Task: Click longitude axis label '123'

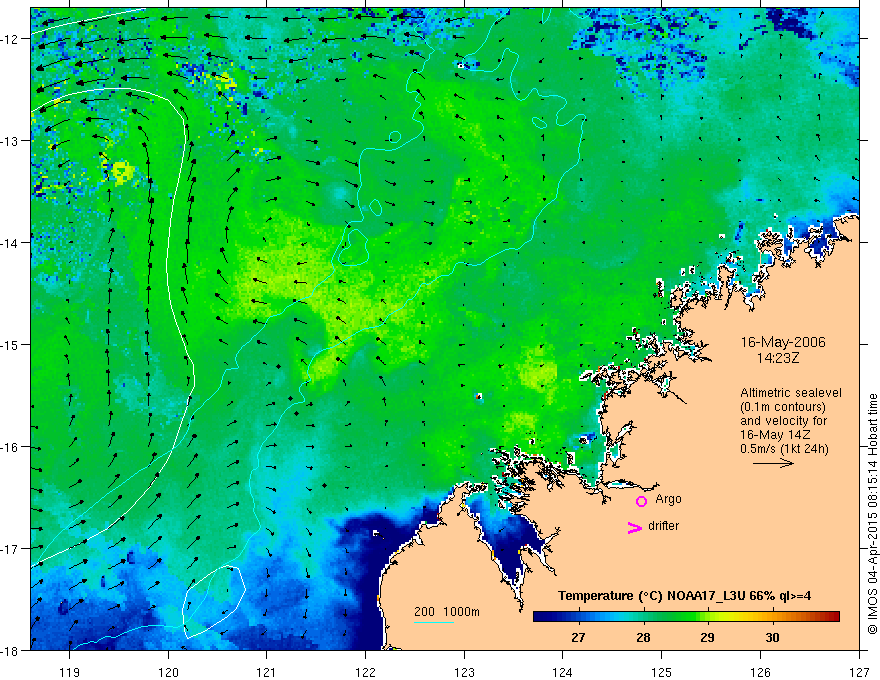Action: 464,672
